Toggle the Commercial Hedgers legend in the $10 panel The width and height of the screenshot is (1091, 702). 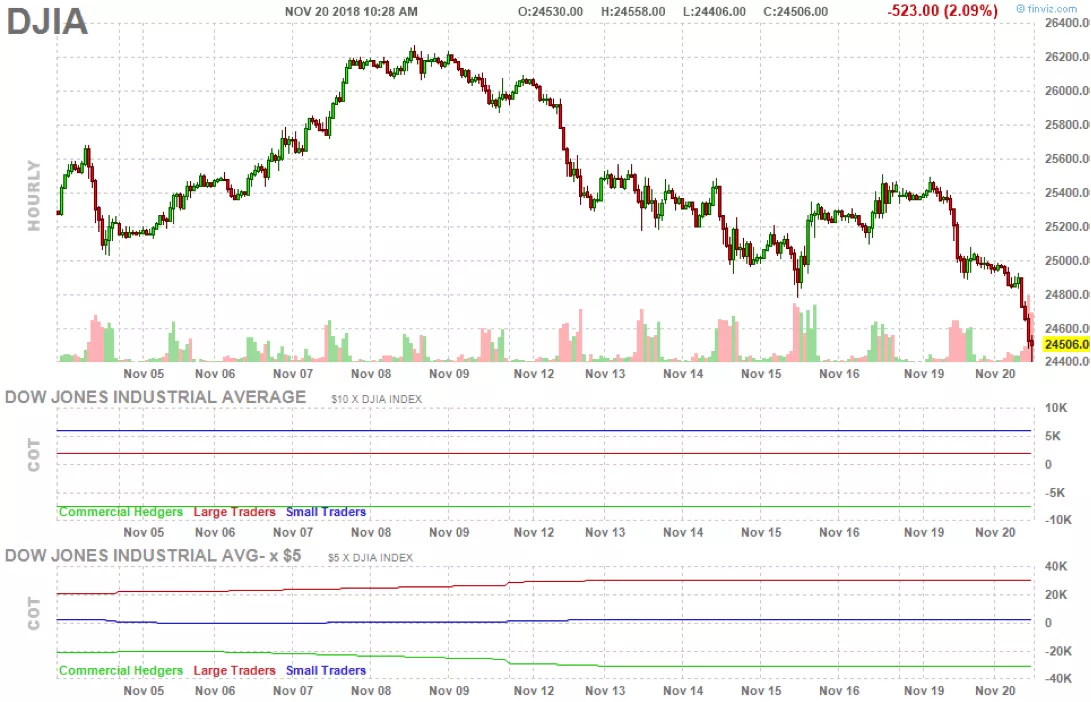(119, 511)
